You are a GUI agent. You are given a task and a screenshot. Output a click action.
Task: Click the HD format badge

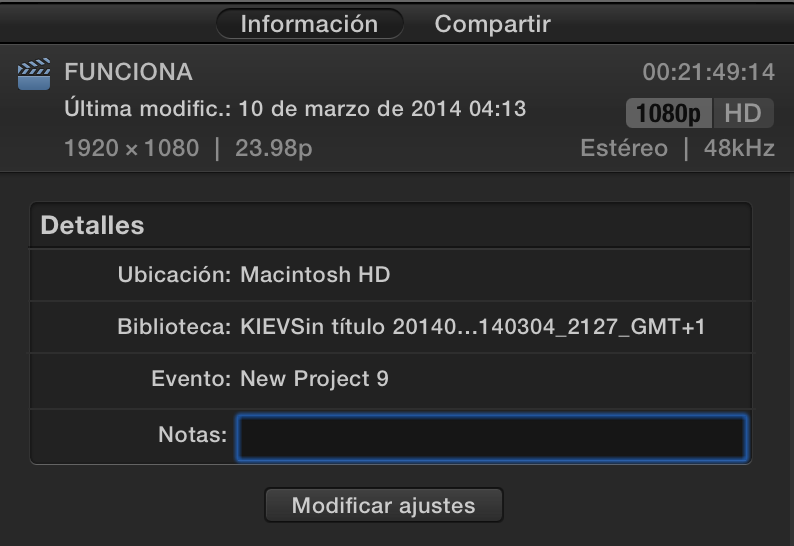[x=743, y=113]
